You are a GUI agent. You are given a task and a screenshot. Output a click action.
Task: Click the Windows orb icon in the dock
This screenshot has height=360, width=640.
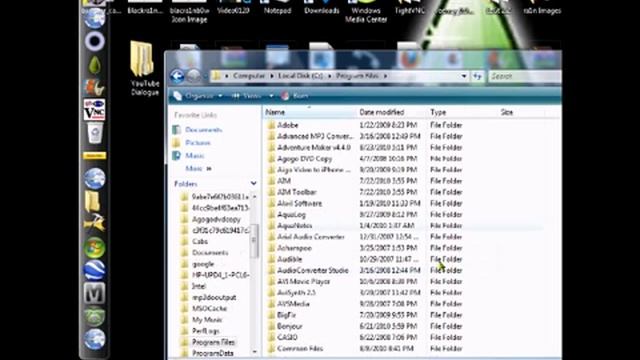(x=94, y=248)
